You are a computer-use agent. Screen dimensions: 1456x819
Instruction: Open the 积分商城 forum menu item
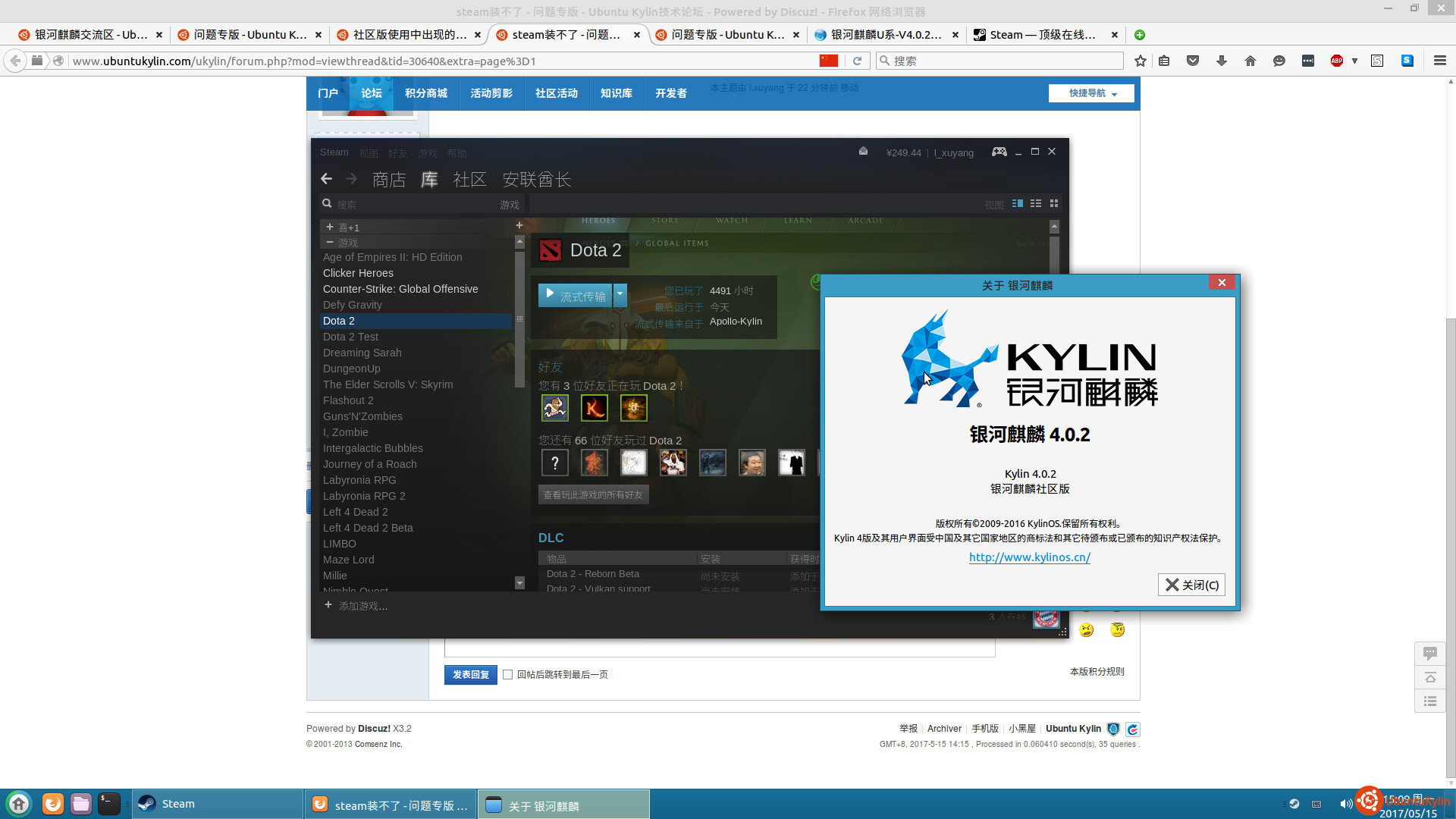click(x=425, y=93)
